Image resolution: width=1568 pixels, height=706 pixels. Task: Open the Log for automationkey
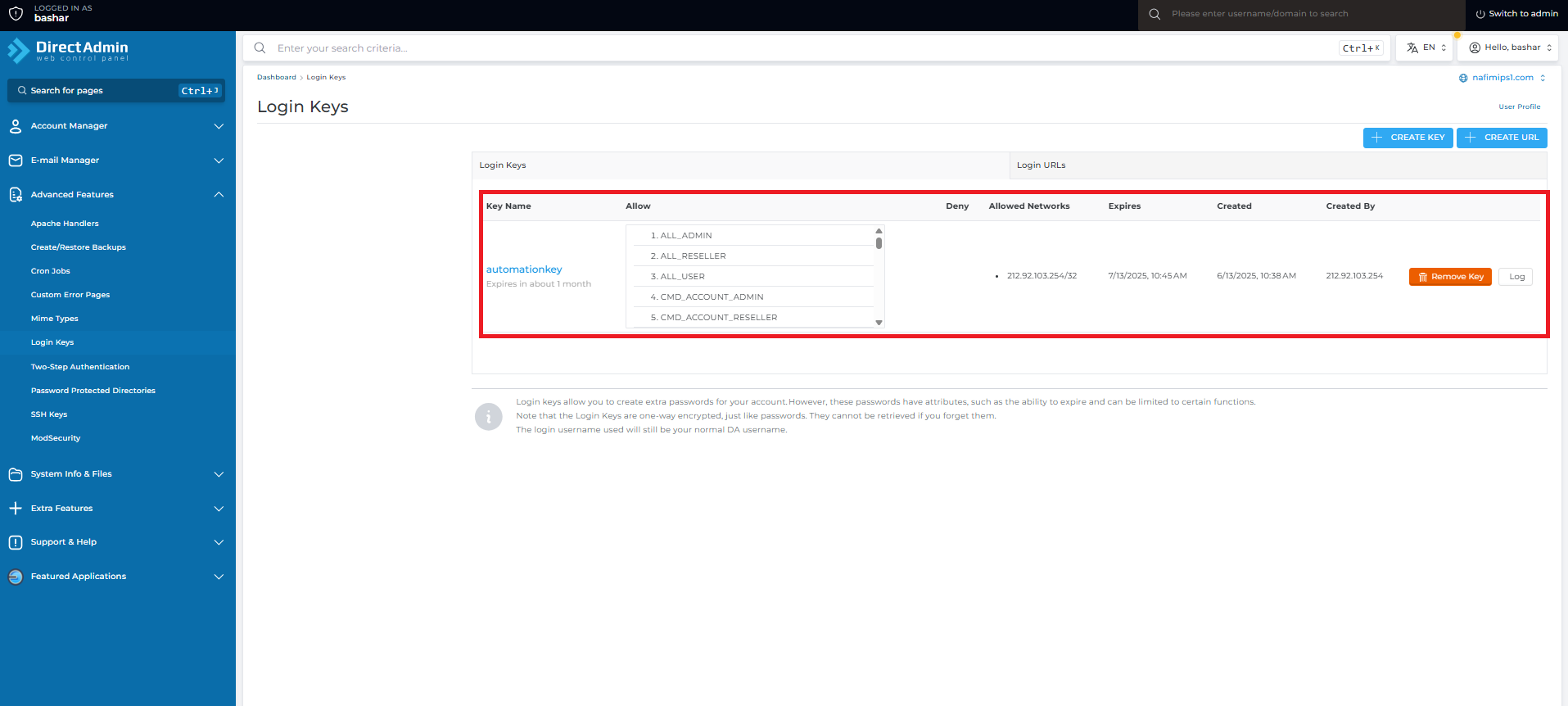tap(1516, 277)
